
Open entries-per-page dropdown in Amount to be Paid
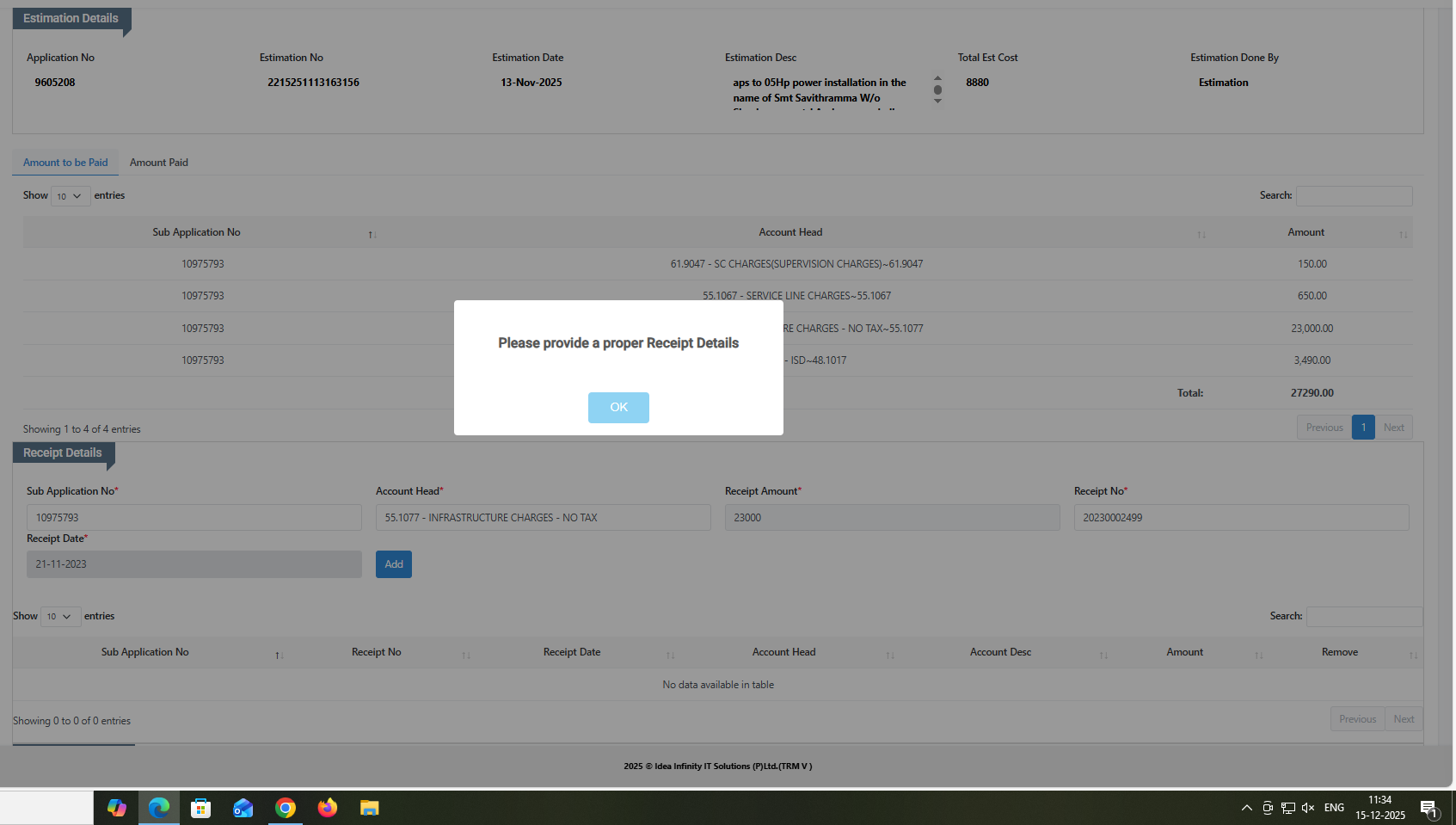point(71,196)
